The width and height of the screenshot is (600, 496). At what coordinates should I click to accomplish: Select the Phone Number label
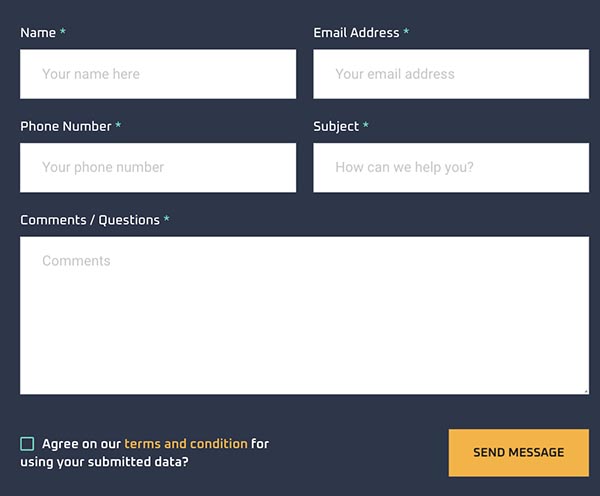[66, 127]
